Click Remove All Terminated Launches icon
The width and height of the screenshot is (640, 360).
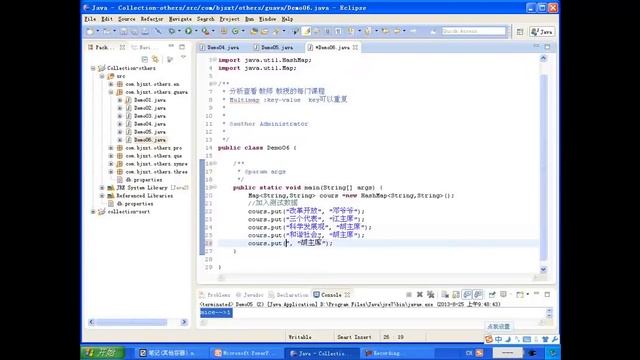click(x=430, y=294)
